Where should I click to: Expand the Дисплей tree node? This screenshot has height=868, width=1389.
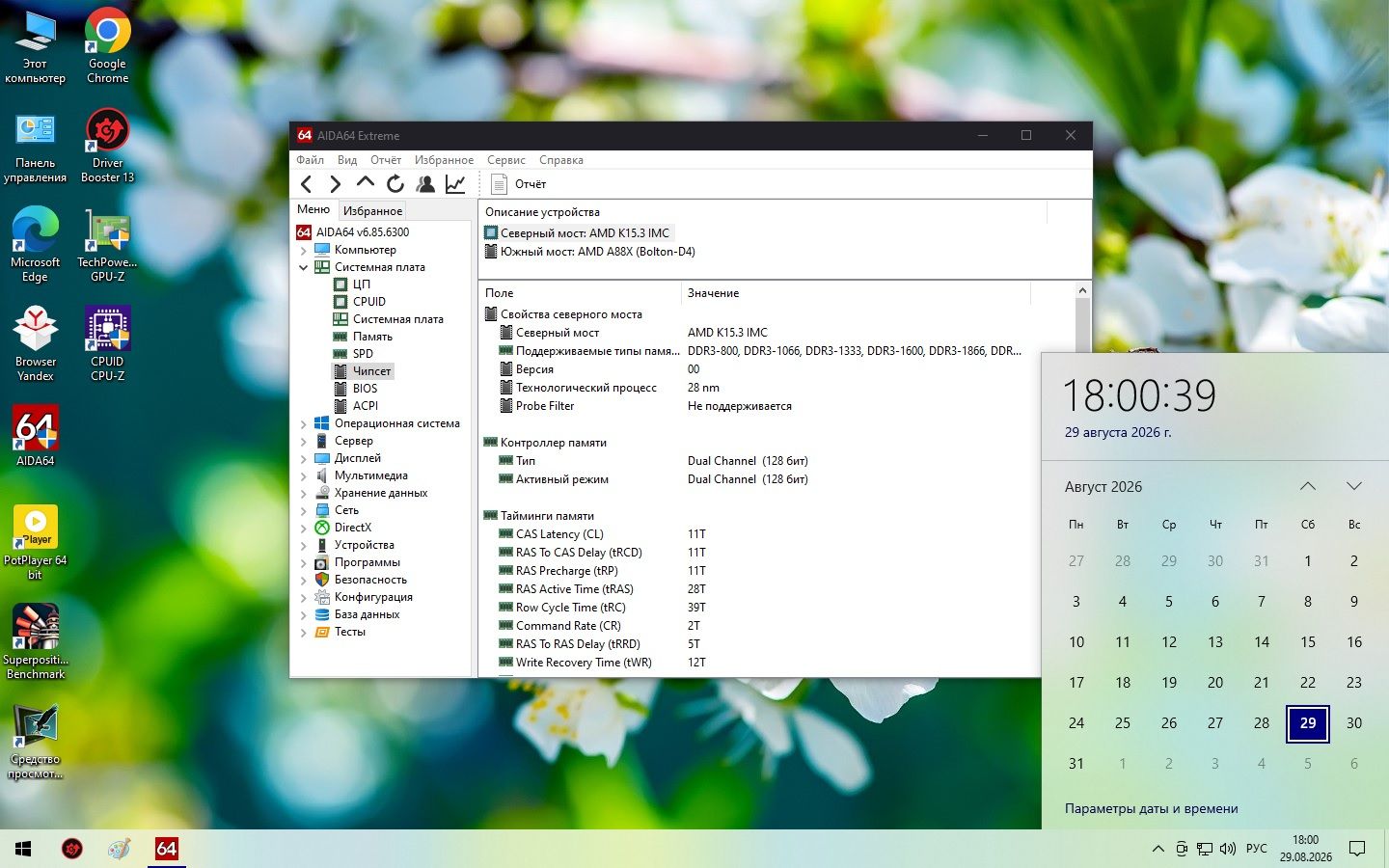pyautogui.click(x=304, y=458)
